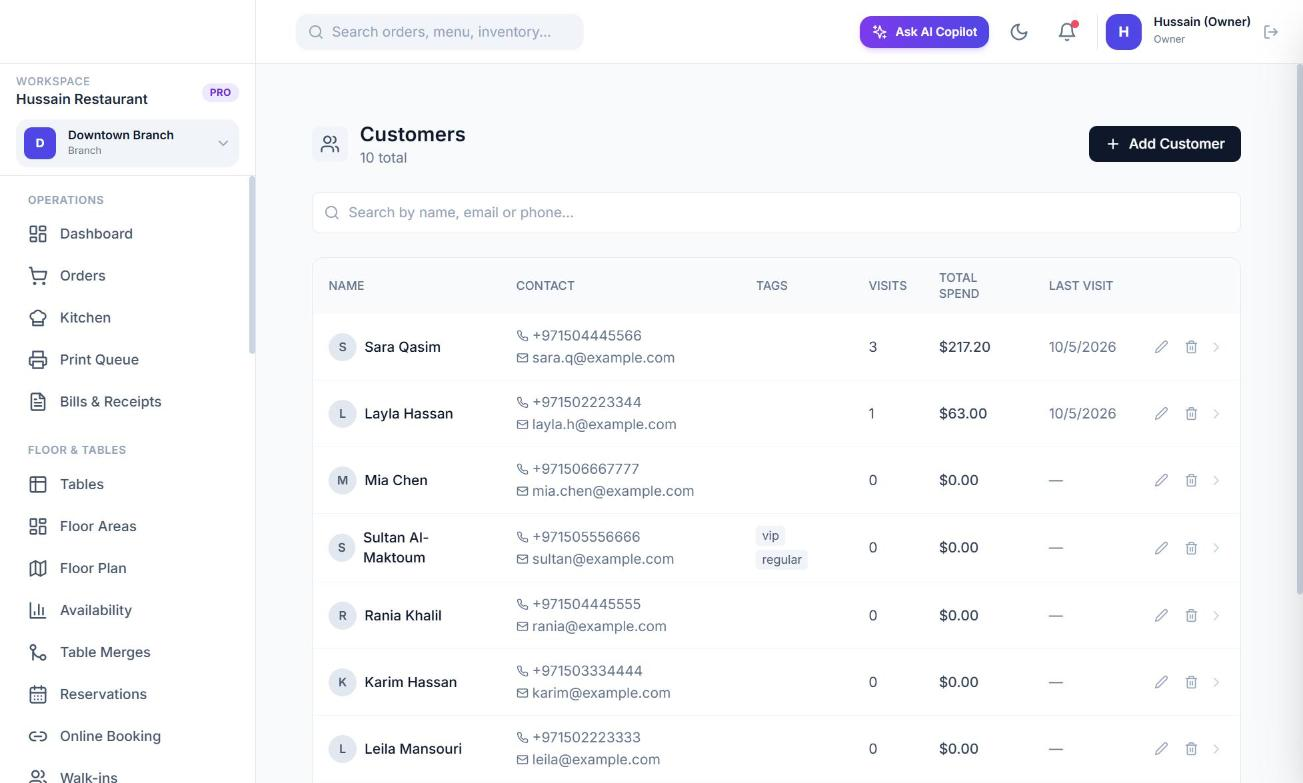The width and height of the screenshot is (1303, 783).
Task: Open Kitchen in the sidebar
Action: (127, 318)
